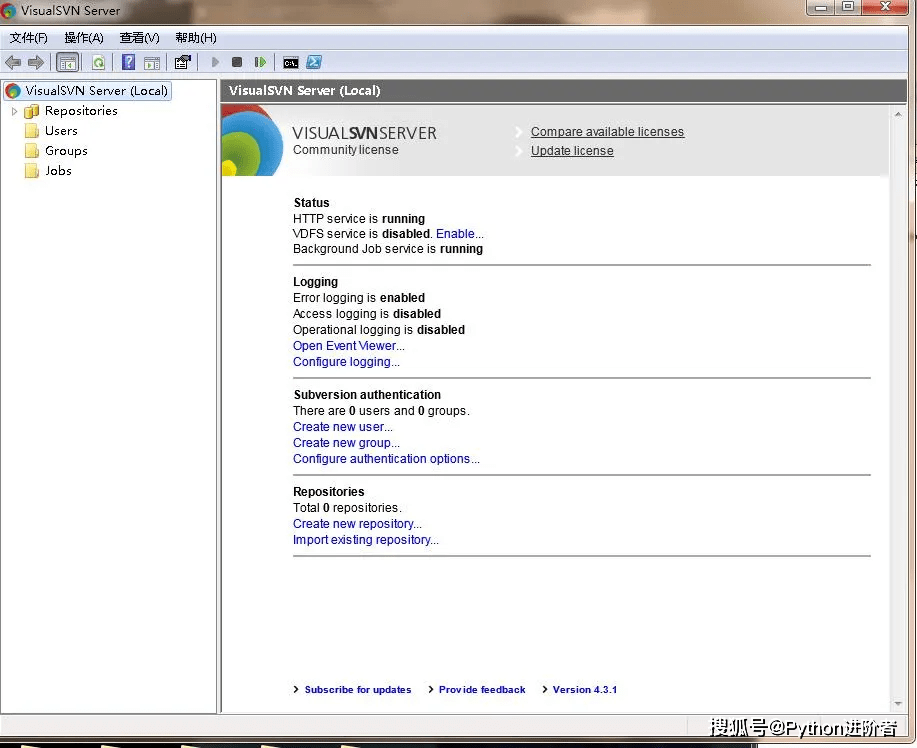Click the Create new user... link
This screenshot has height=748, width=917.
click(x=343, y=427)
